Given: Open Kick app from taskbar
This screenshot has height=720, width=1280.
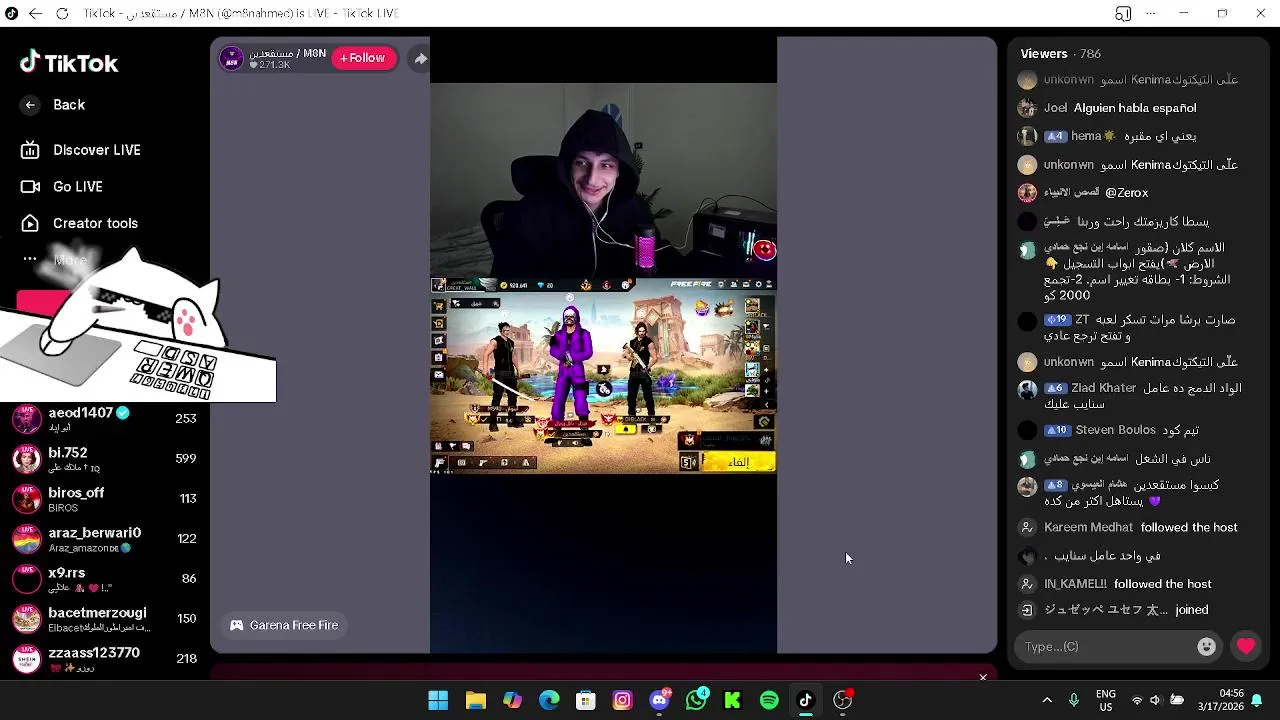Looking at the screenshot, I should click(733, 700).
